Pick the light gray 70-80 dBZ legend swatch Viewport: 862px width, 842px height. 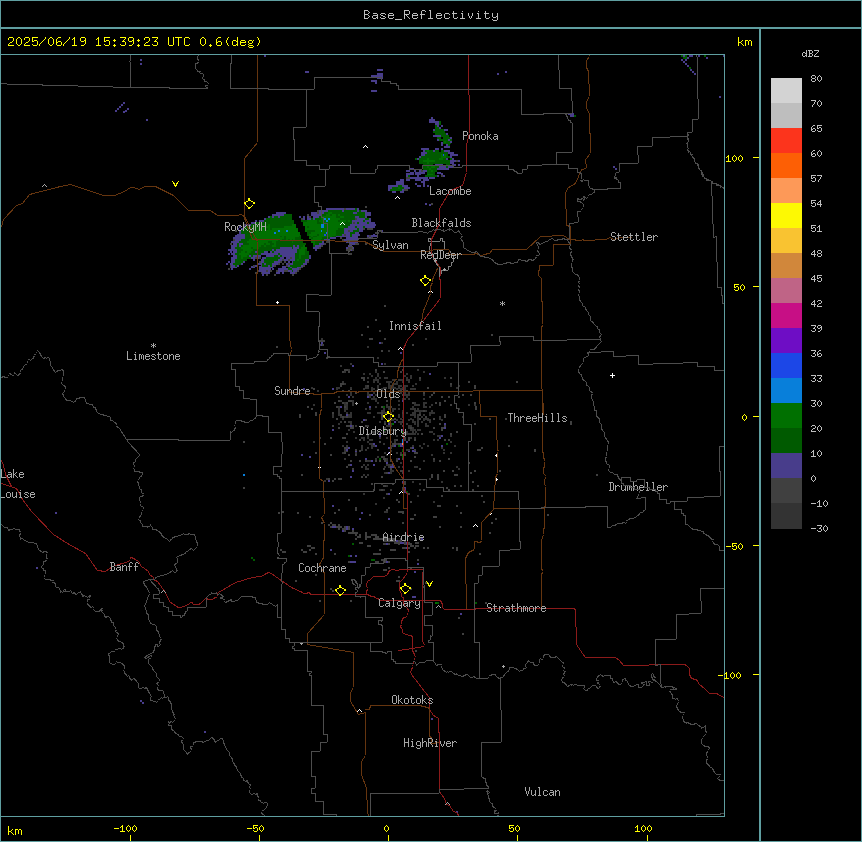pos(786,91)
